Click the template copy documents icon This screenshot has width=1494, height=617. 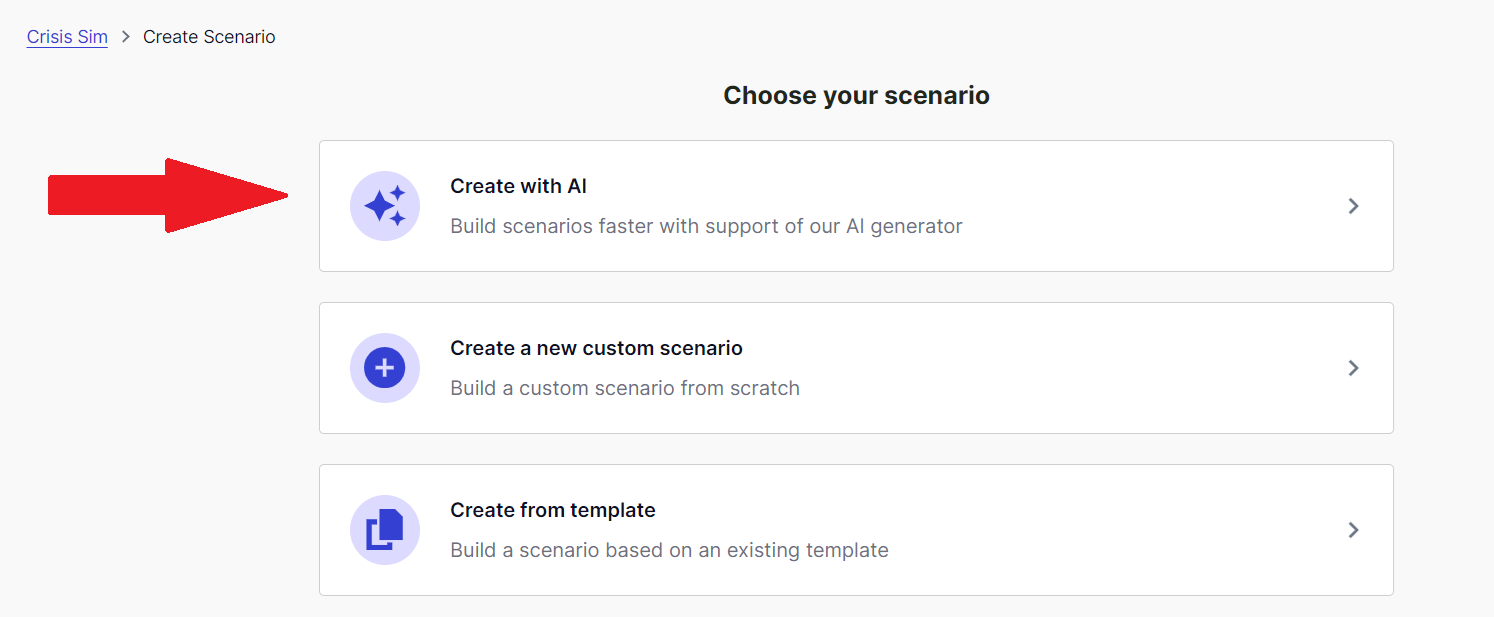pos(385,530)
